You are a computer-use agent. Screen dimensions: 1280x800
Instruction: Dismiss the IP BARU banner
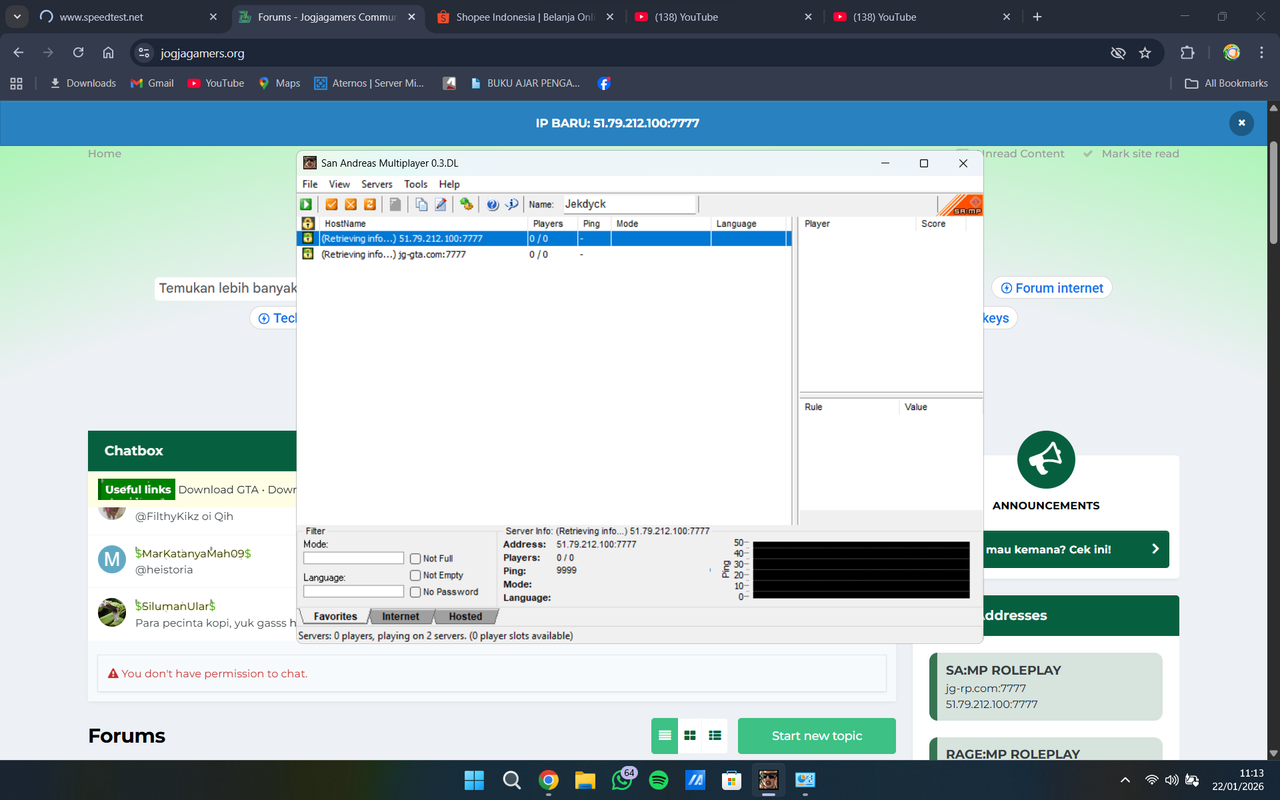(x=1241, y=123)
